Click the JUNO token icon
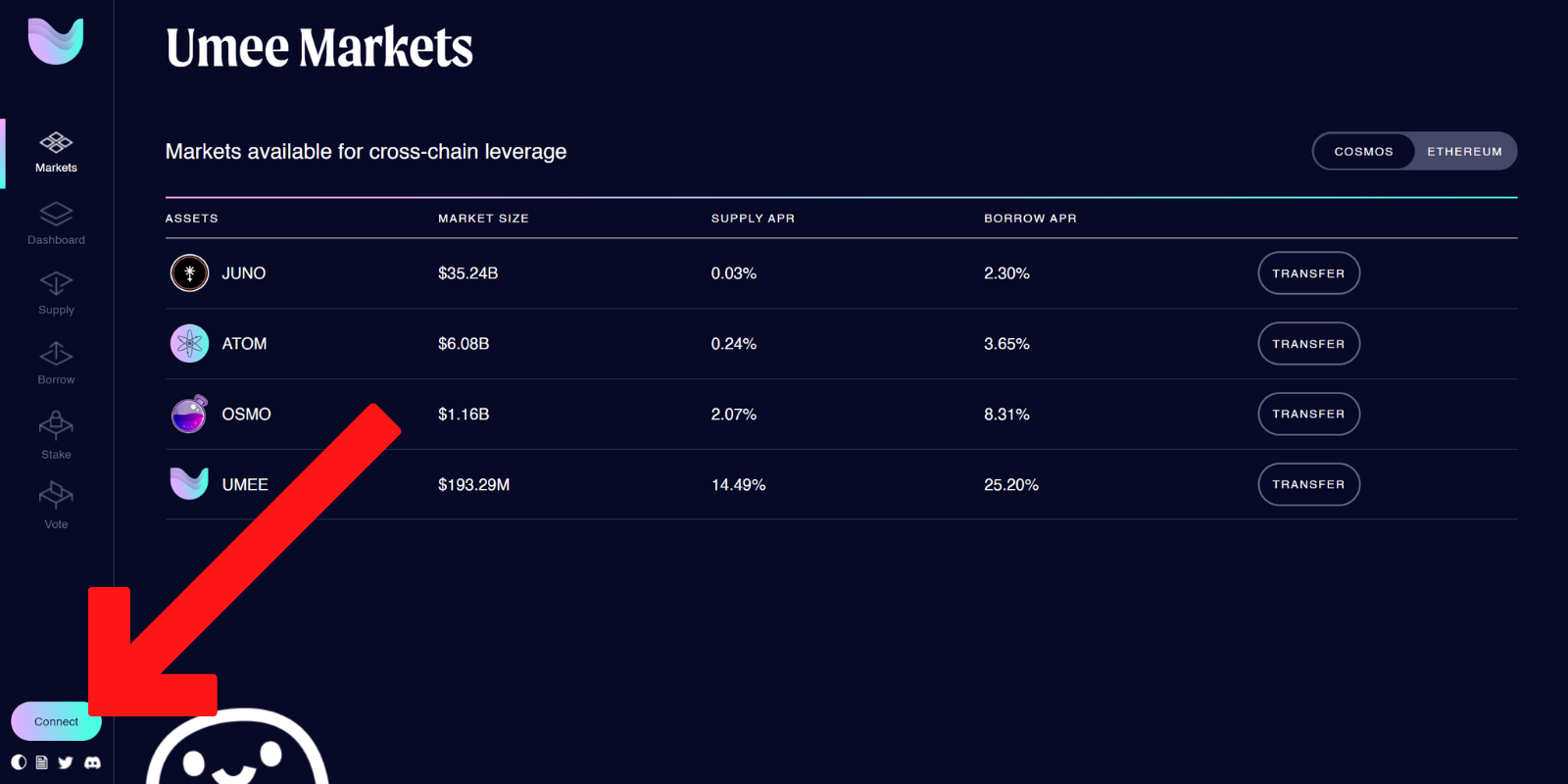This screenshot has height=784, width=1568. (x=189, y=273)
